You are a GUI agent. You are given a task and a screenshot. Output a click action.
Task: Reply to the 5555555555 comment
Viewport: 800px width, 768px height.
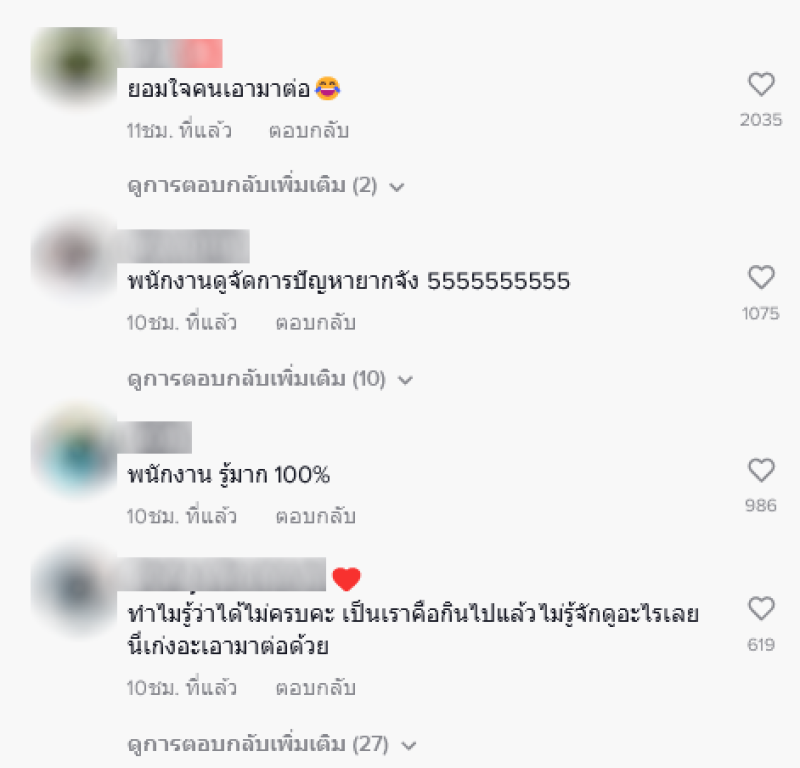click(315, 323)
